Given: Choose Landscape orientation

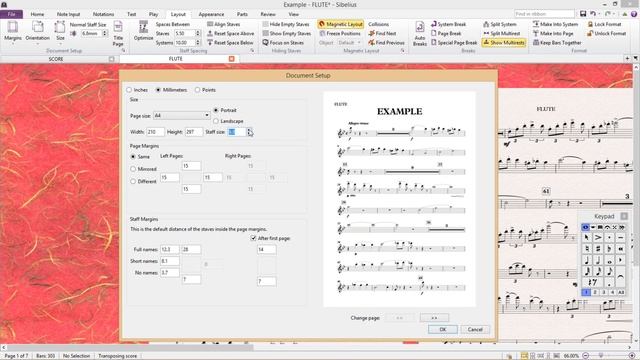Looking at the screenshot, I should [x=216, y=121].
